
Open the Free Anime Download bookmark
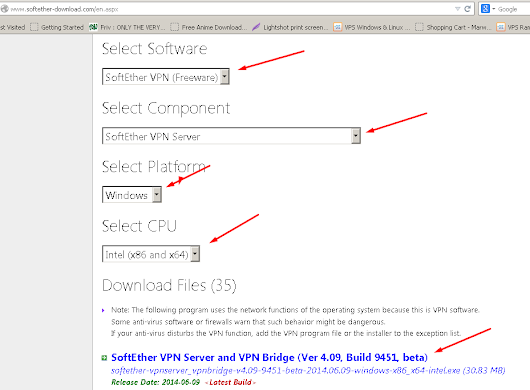tap(209, 27)
